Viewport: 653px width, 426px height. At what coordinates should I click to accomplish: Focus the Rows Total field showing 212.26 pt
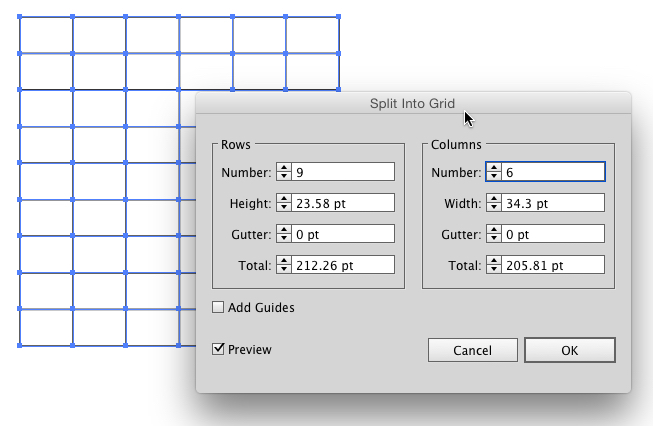(x=343, y=265)
